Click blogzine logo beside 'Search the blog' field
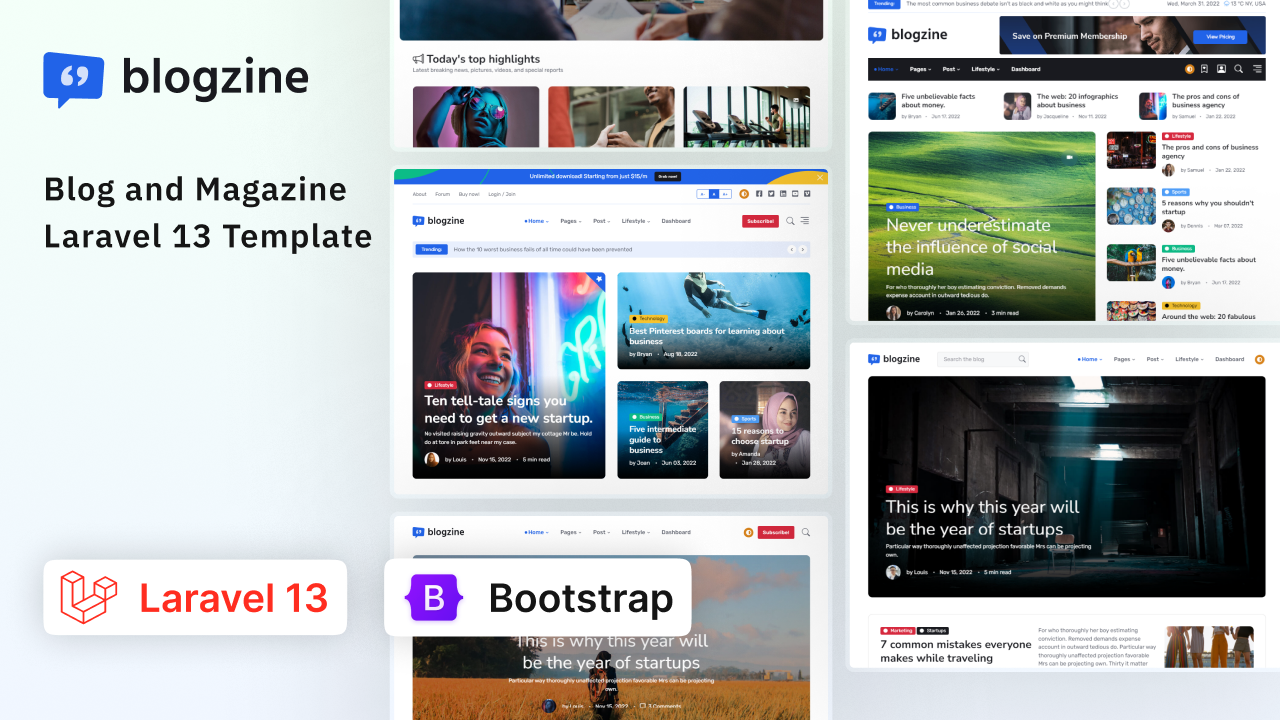 click(894, 359)
